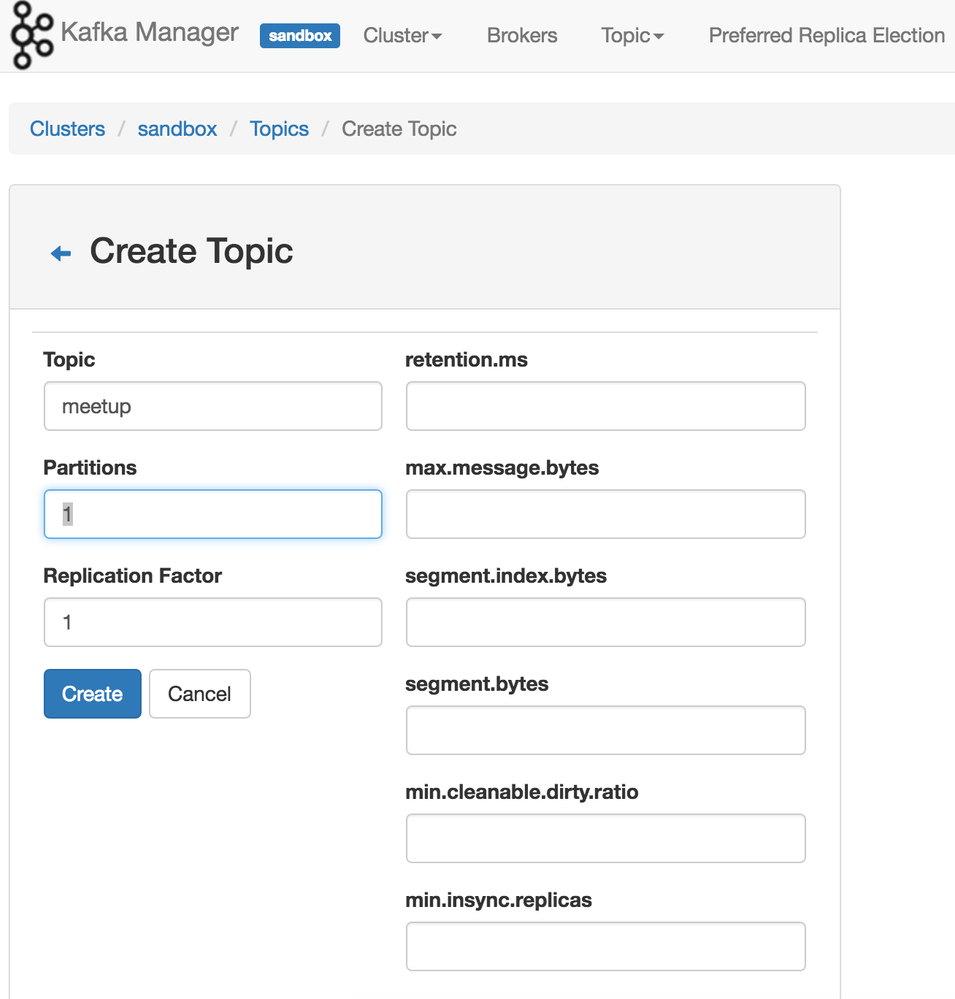Click the segment.index.bytes input
This screenshot has height=999, width=955.
pyautogui.click(x=605, y=622)
